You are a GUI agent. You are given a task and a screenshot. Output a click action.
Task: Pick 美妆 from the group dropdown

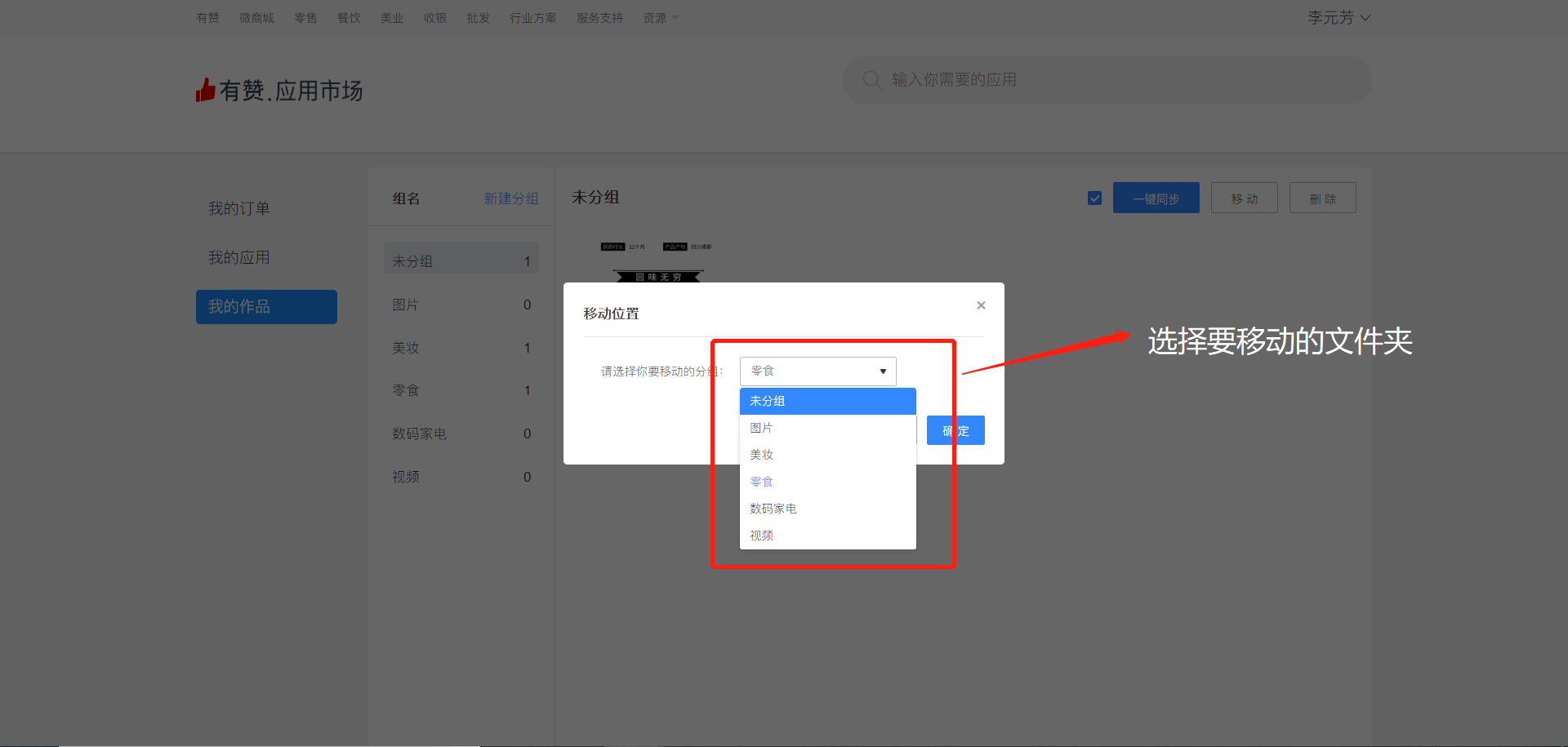pyautogui.click(x=826, y=455)
